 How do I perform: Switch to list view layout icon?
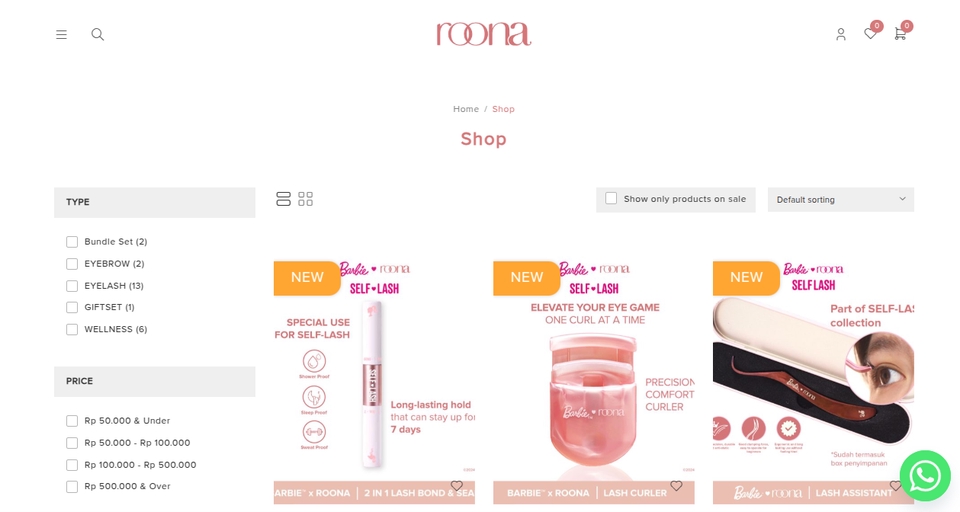(x=283, y=199)
